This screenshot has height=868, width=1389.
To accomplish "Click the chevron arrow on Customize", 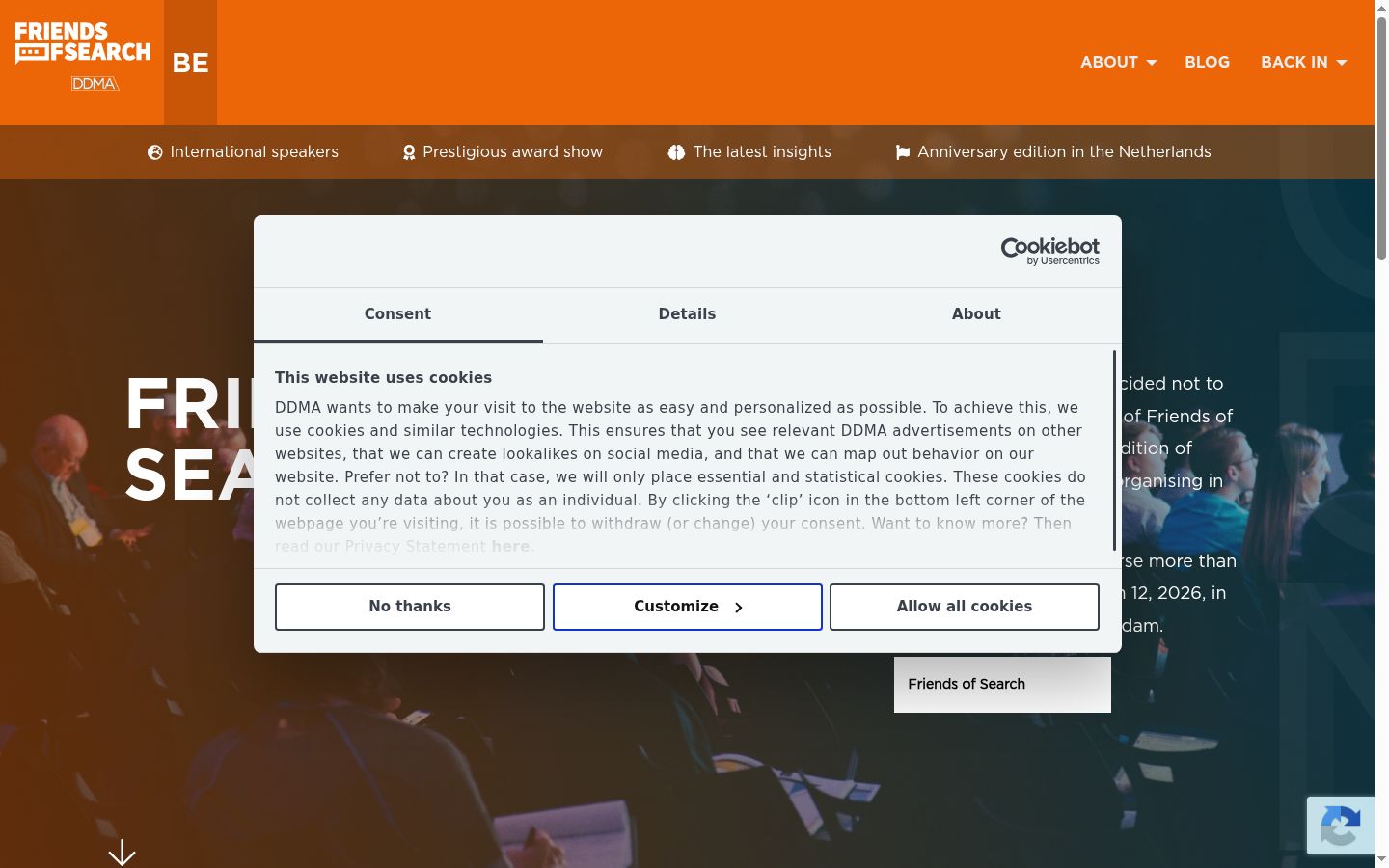I will point(739,608).
